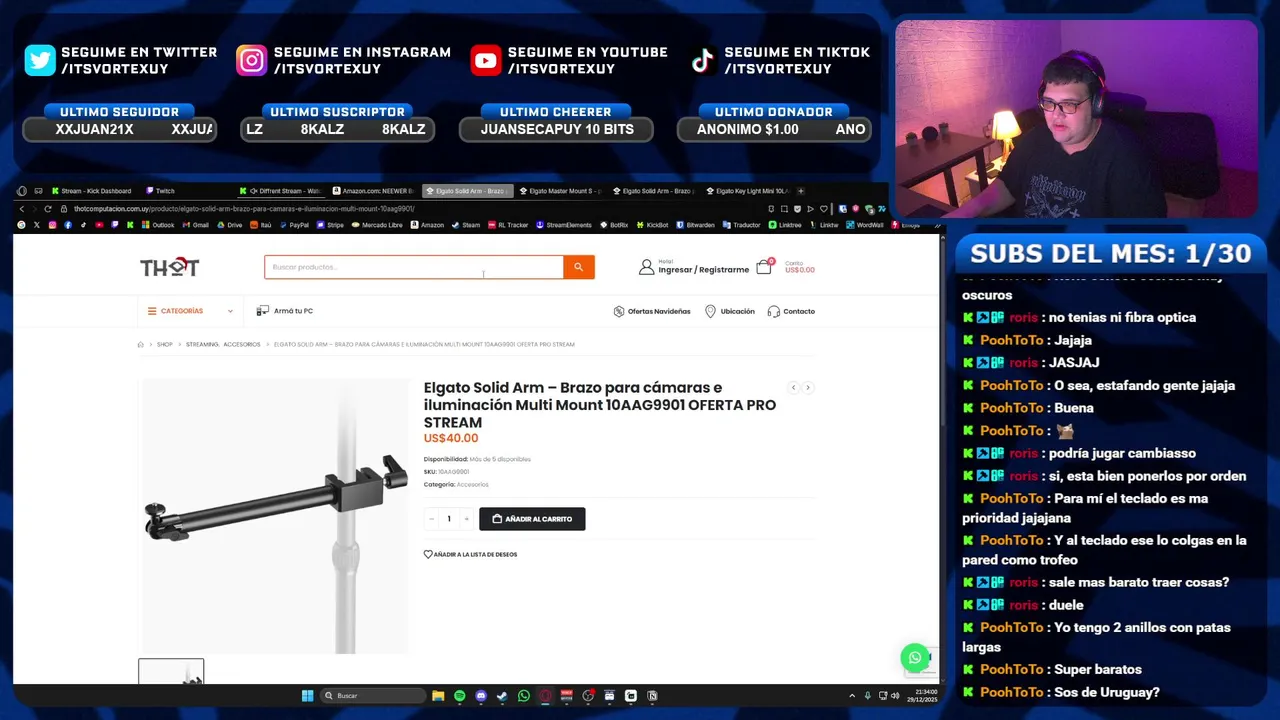Open Steam from the taskbar

tap(502, 696)
